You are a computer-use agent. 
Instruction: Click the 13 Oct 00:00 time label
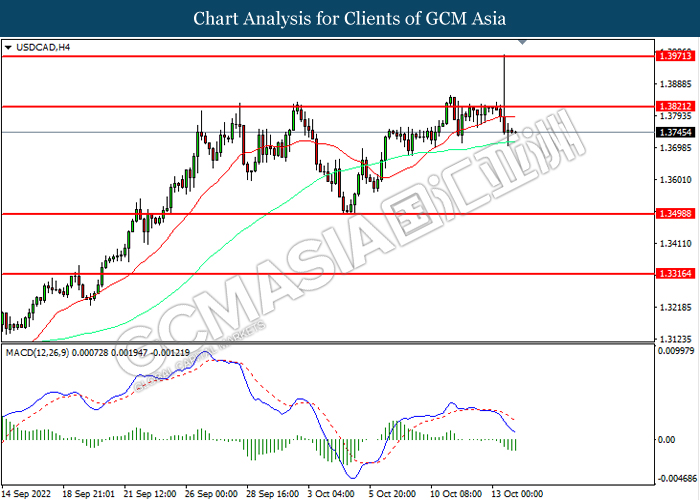517,494
